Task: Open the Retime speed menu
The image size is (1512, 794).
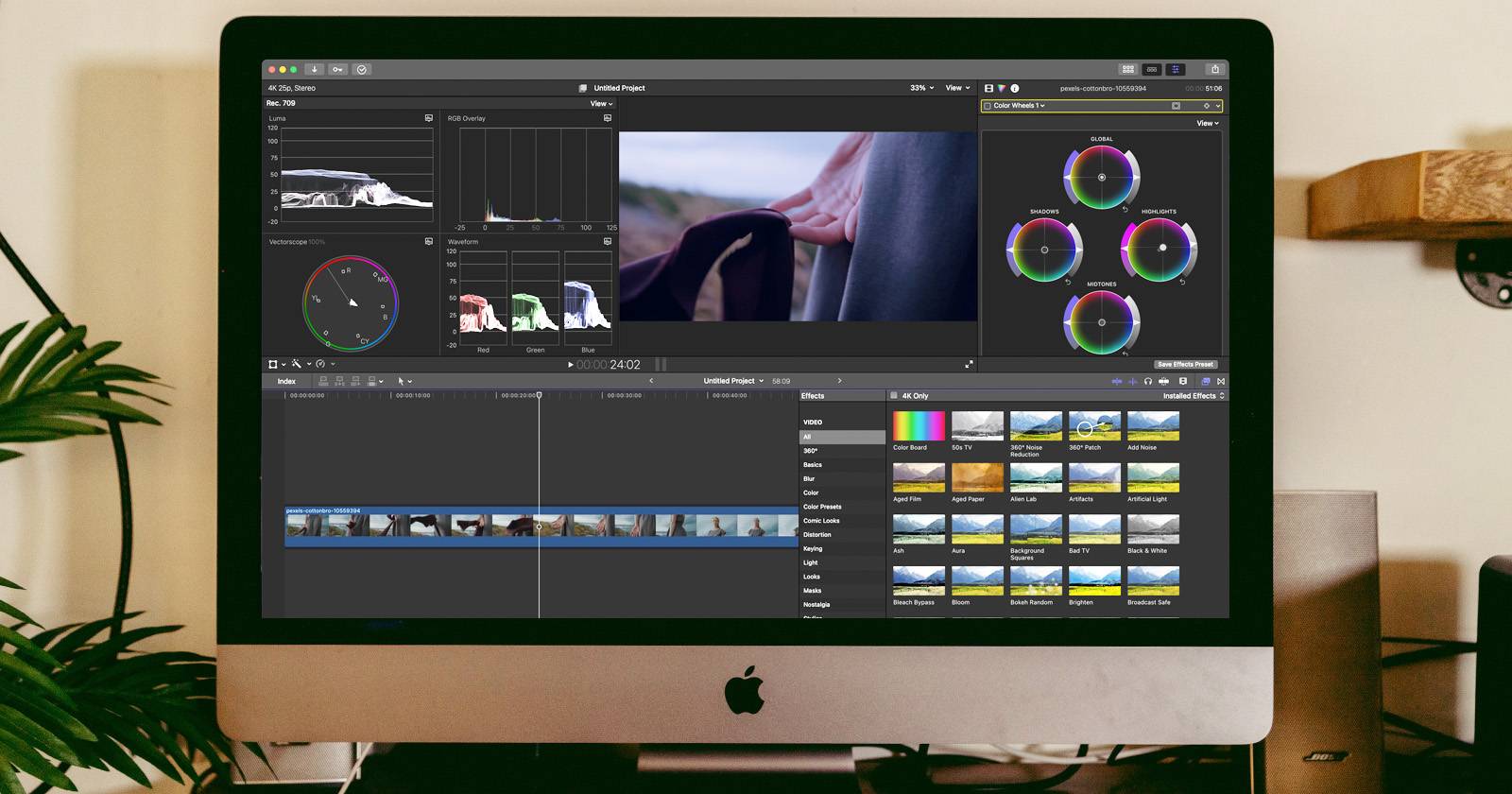Action: 325,364
